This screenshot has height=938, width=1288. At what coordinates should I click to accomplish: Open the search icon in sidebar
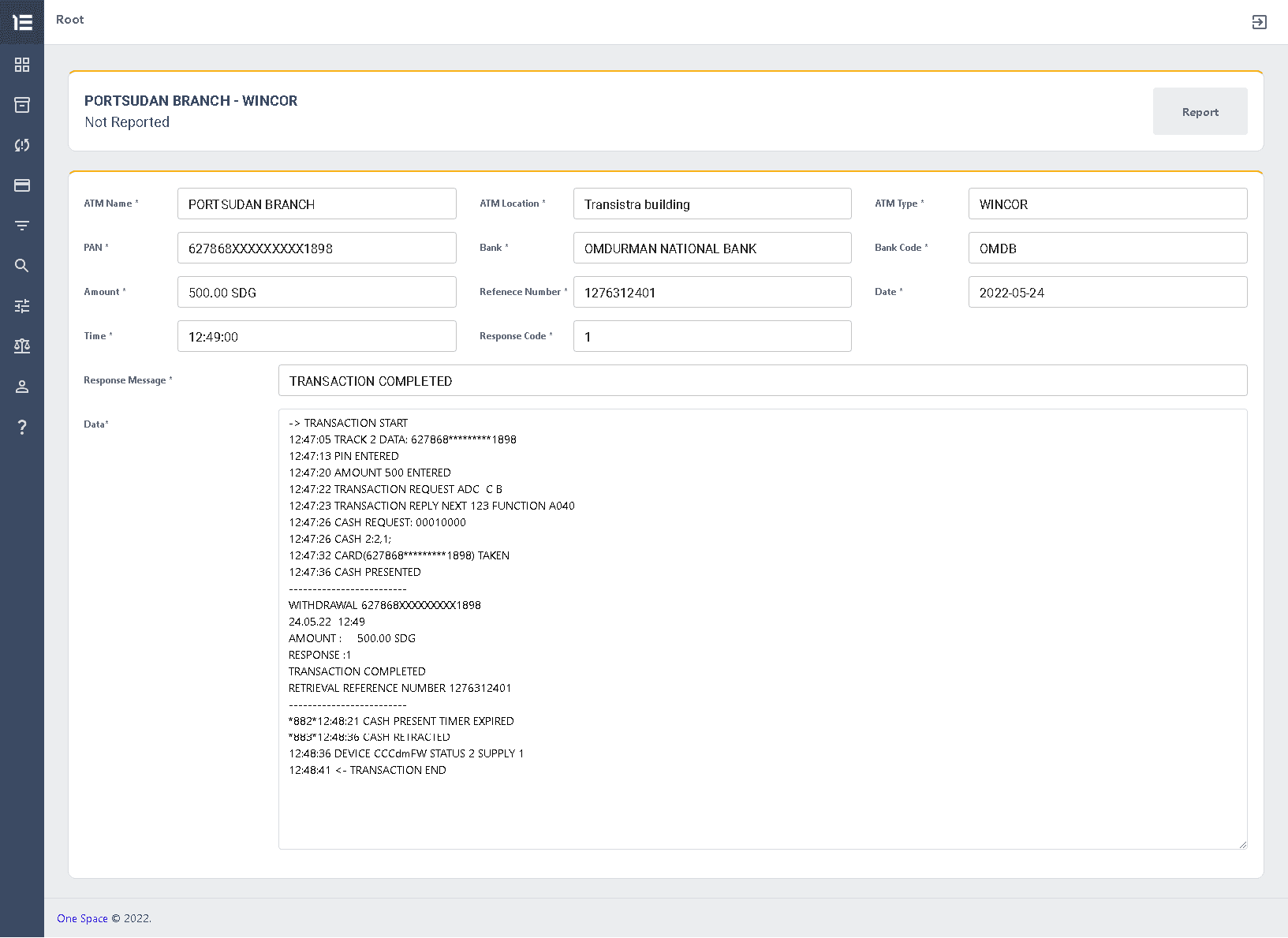[21, 266]
